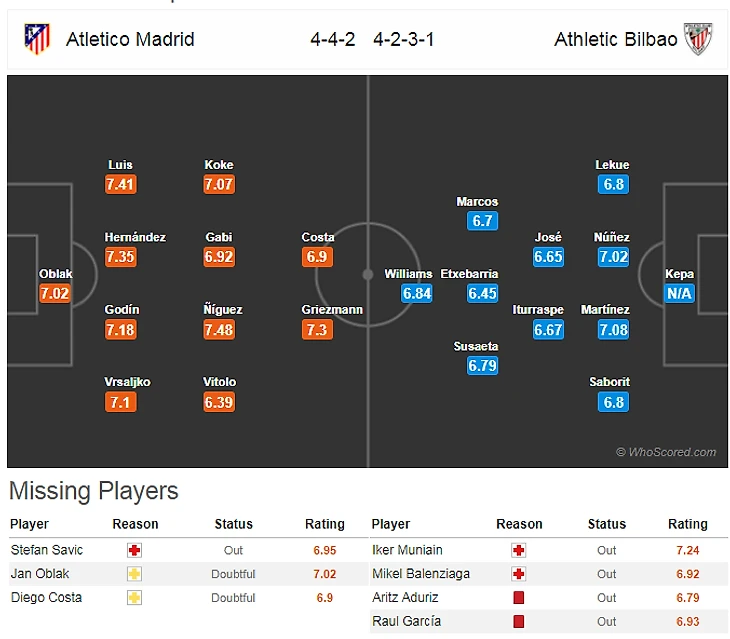Image resolution: width=730 pixels, height=639 pixels.
Task: Click Luis' 7.41 rating badge
Action: click(120, 185)
